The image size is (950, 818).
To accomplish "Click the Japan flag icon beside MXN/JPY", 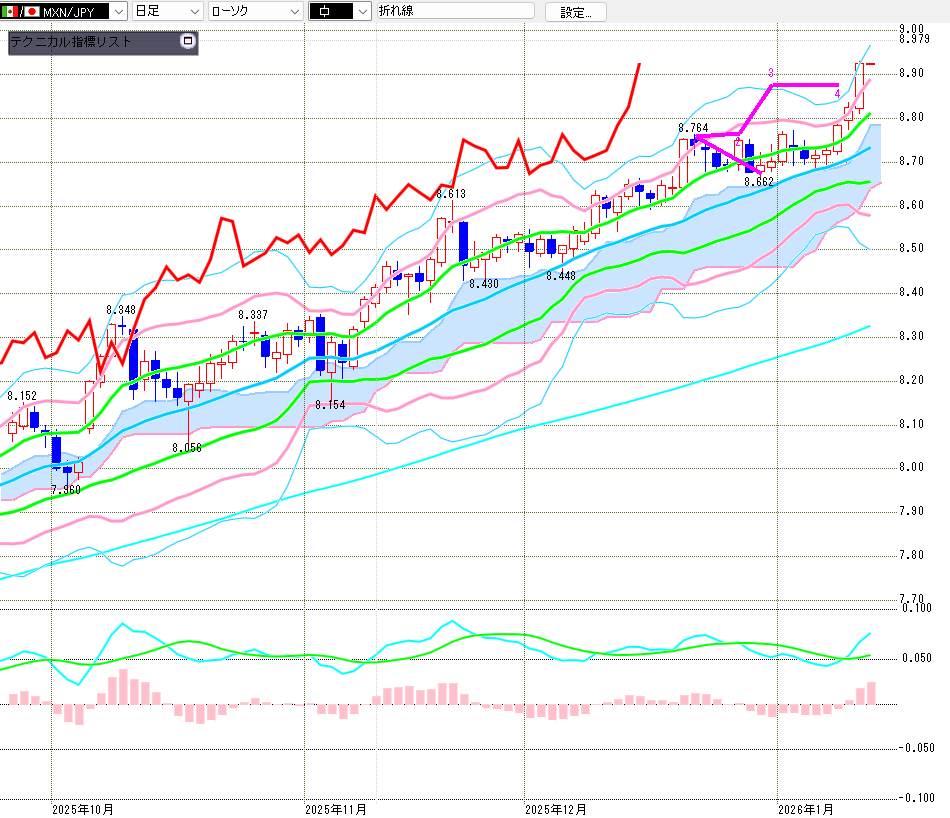I will pyautogui.click(x=31, y=12).
